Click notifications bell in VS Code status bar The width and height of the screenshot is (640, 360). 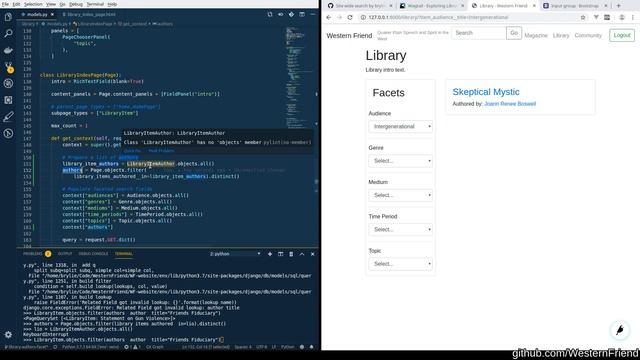click(x=311, y=347)
